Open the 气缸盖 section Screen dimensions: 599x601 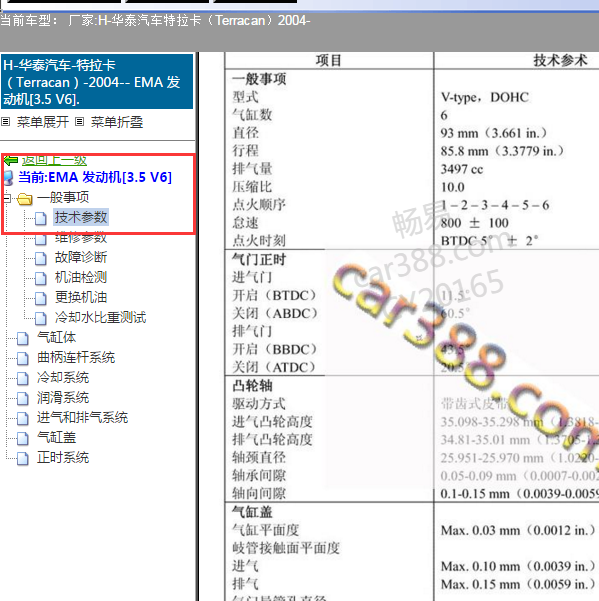(56, 437)
